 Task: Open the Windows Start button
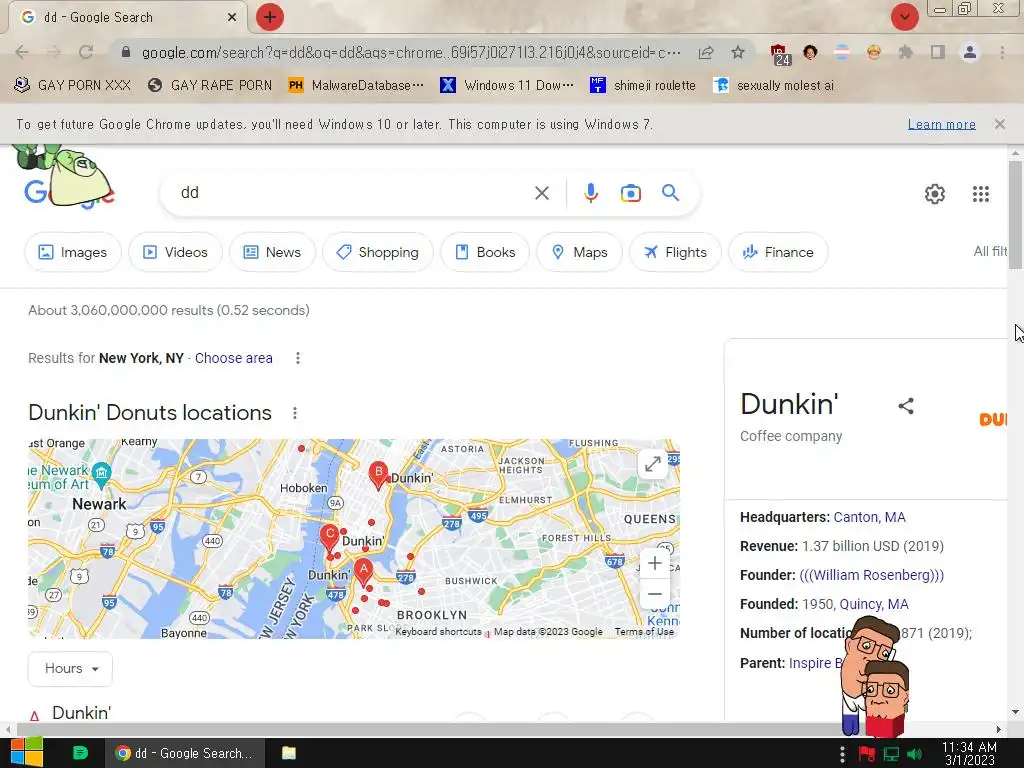point(26,752)
